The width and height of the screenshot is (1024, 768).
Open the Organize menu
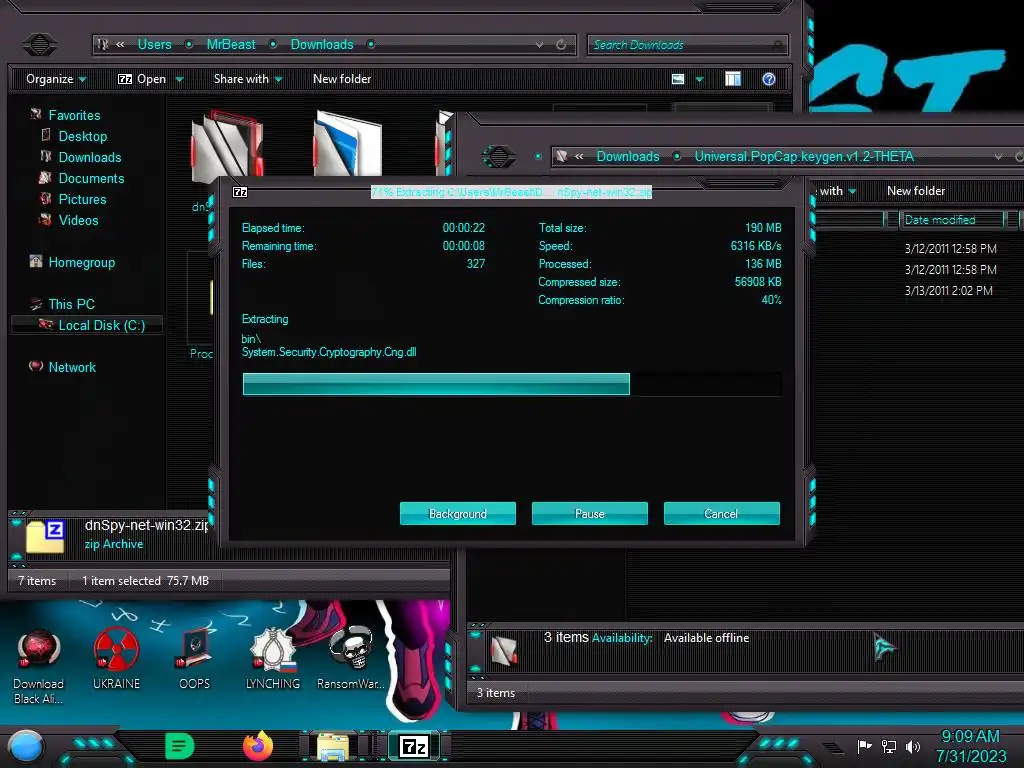[56, 79]
